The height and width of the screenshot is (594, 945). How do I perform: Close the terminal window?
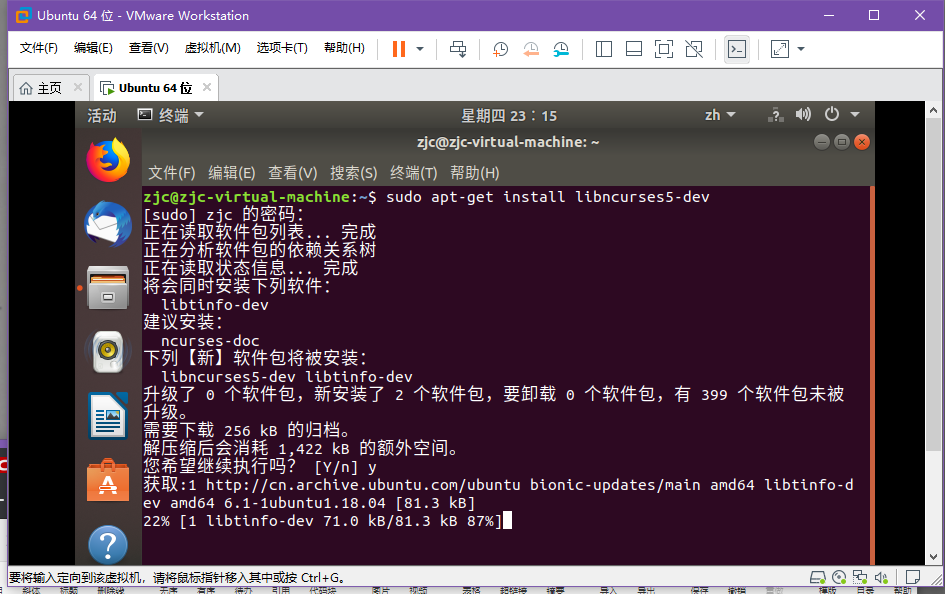(x=862, y=142)
